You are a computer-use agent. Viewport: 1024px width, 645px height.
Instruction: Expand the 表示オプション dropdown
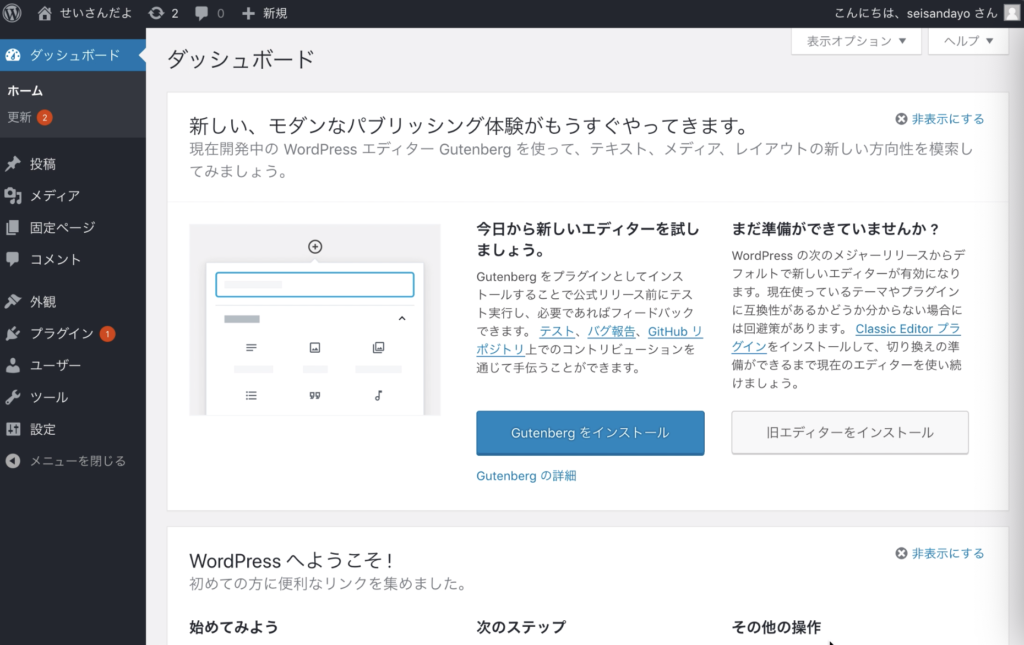855,41
